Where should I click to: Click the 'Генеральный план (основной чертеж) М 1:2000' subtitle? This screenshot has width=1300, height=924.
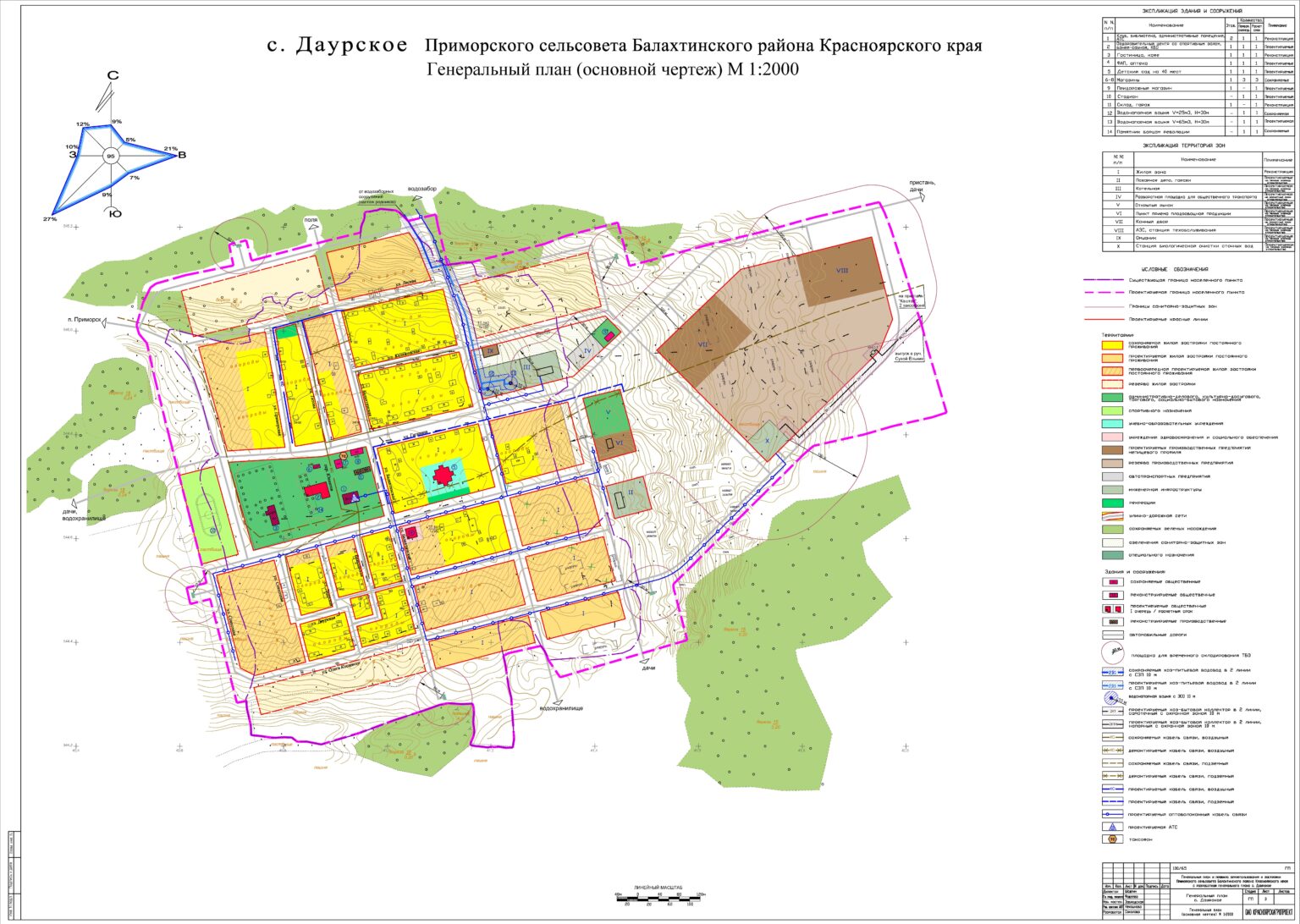tap(613, 70)
